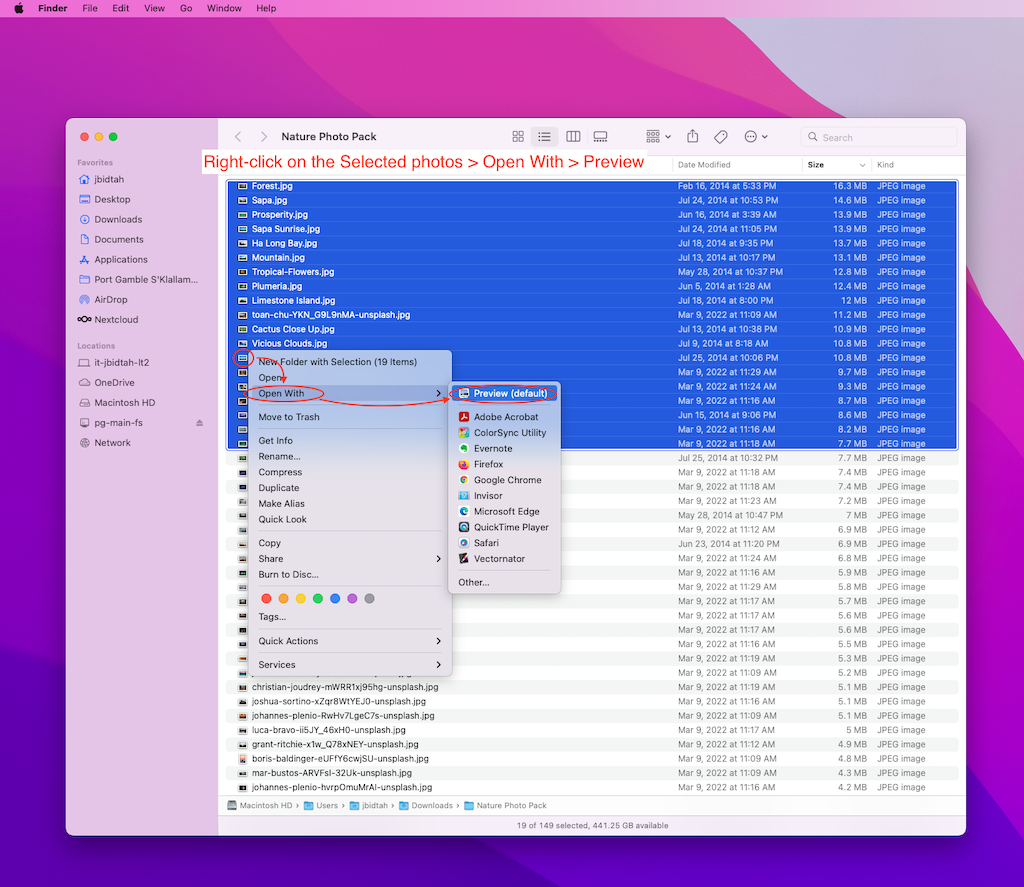The width and height of the screenshot is (1024, 887).
Task: Sort by the Size column header
Action: pyautogui.click(x=836, y=165)
